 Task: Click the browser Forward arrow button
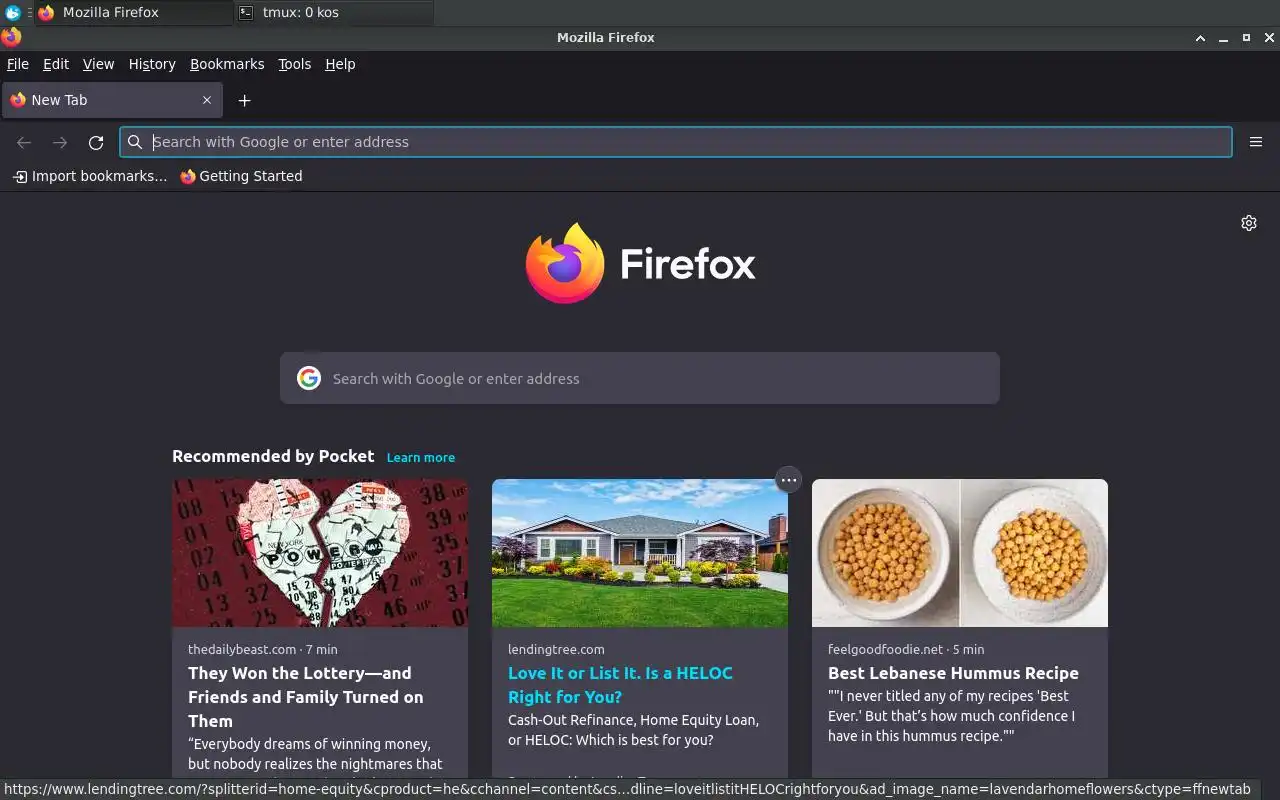click(x=60, y=142)
